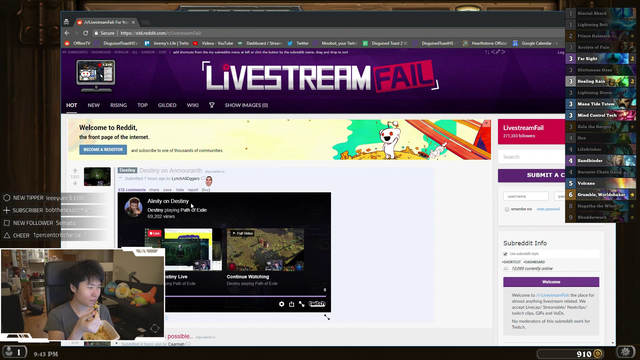Open the /r/LivestreamFail link in Welcome text
Viewport: 640px width, 360px height.
552,295
